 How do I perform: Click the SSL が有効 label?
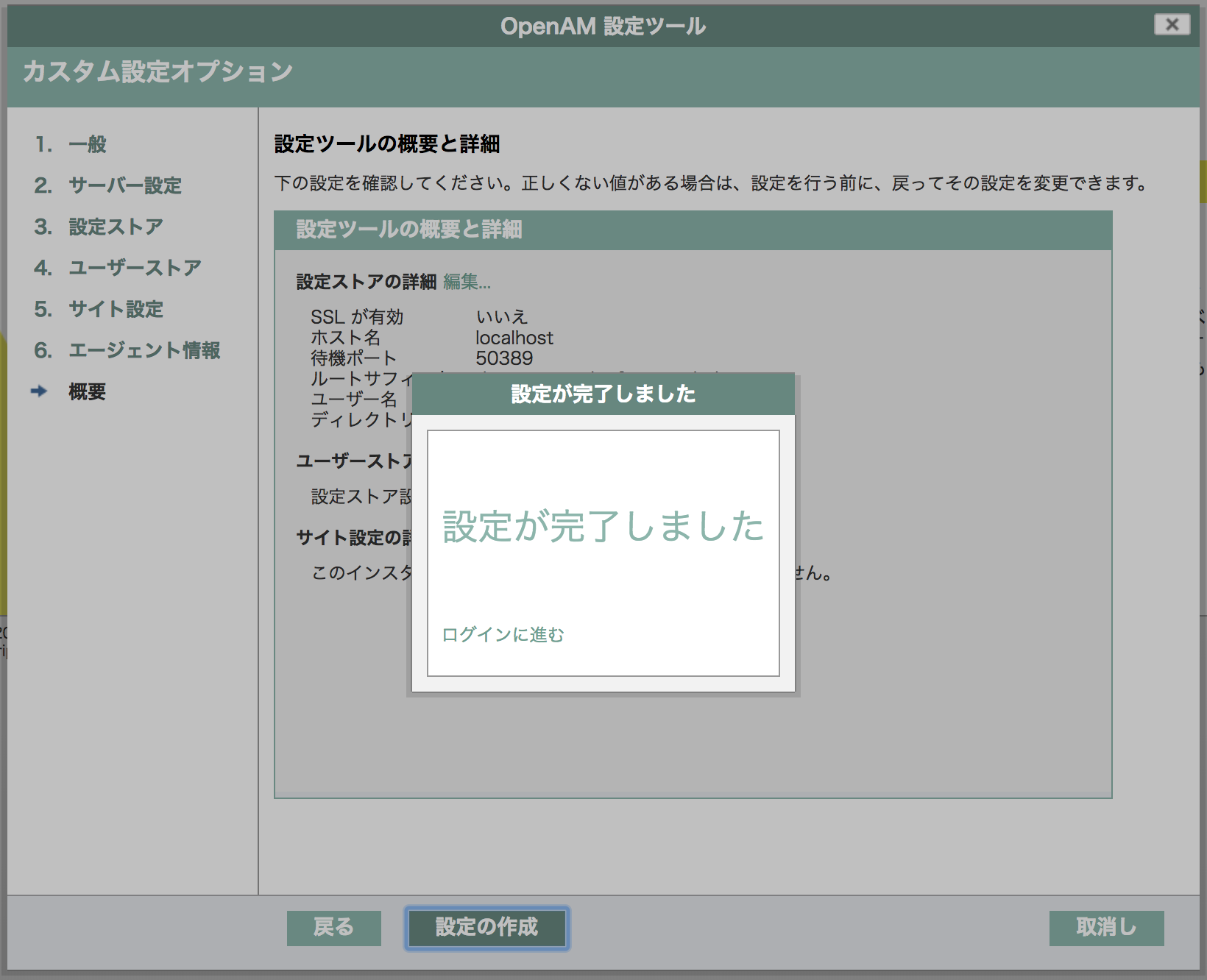pyautogui.click(x=357, y=317)
